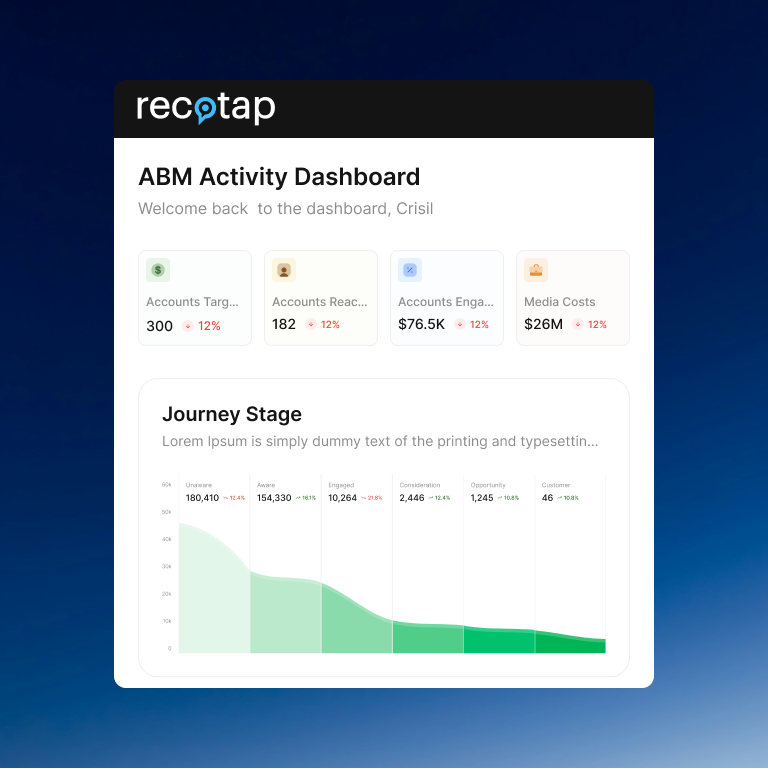Select the 'Accounts Enga...' card label
This screenshot has height=769, width=768.
click(x=446, y=302)
